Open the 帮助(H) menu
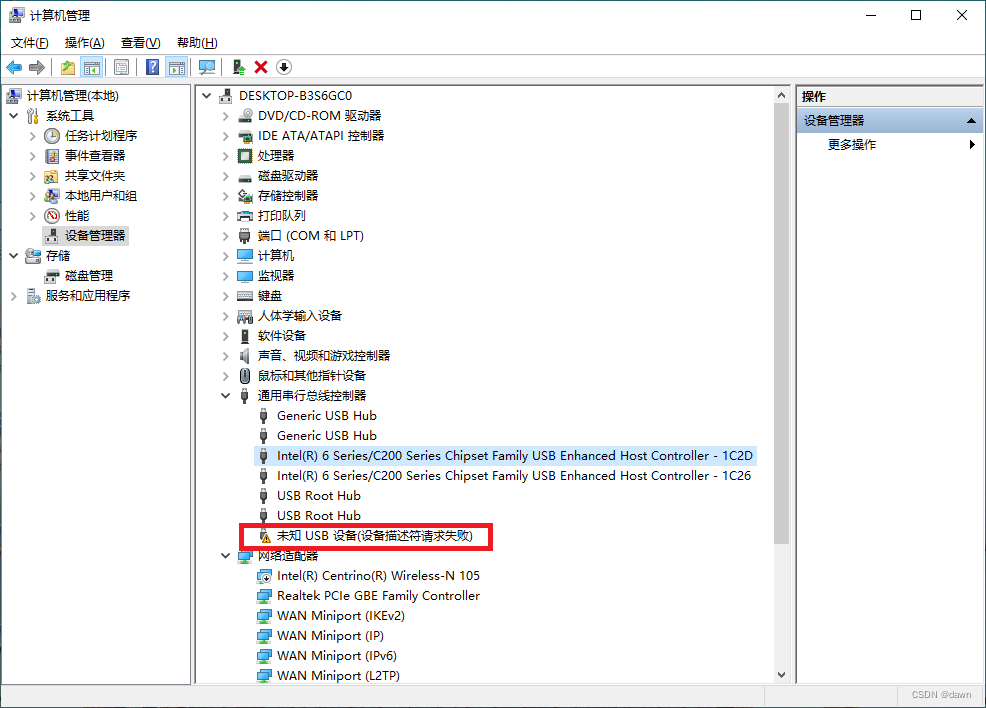The width and height of the screenshot is (986, 708). 197,43
